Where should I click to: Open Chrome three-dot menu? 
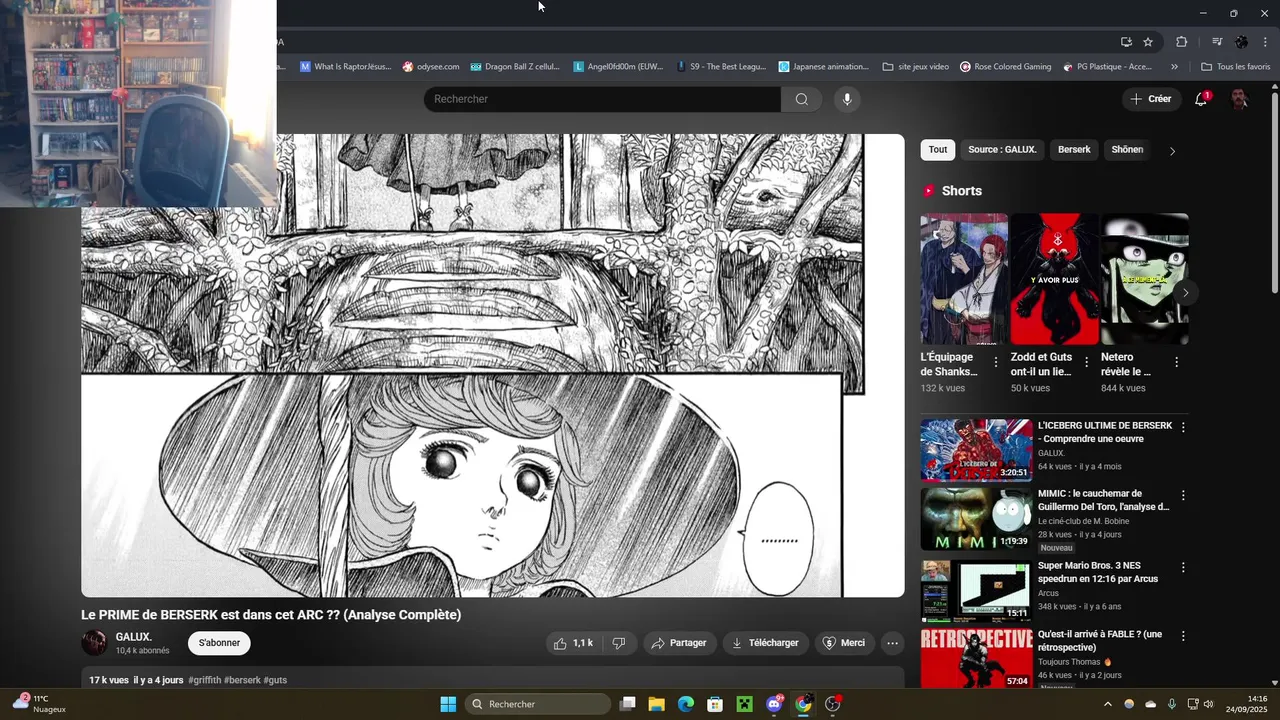(x=1265, y=42)
